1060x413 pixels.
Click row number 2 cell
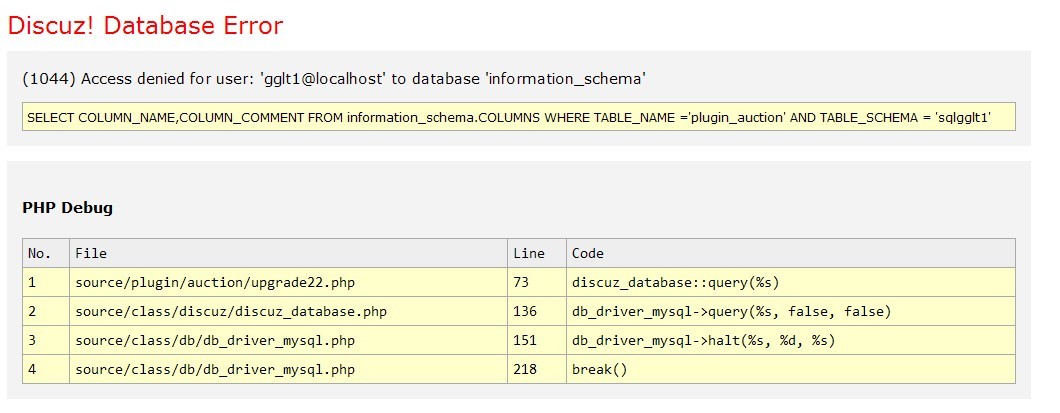tap(46, 312)
